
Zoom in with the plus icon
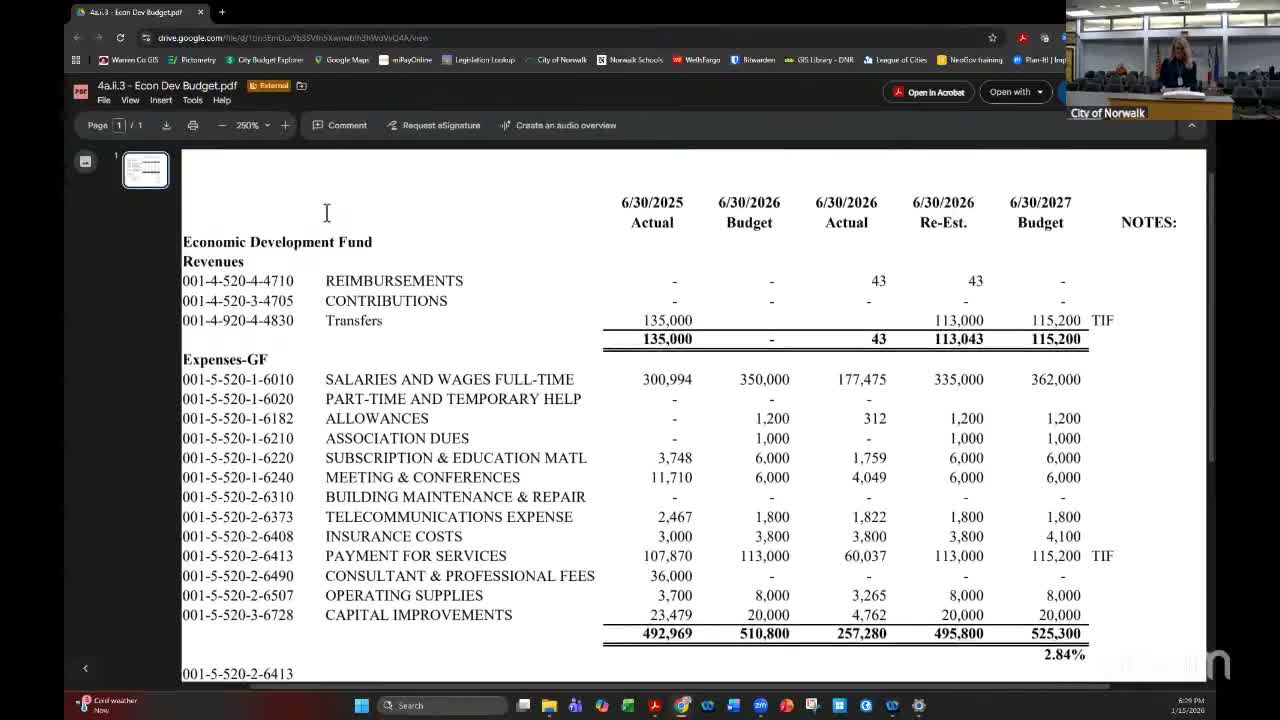pyautogui.click(x=285, y=125)
